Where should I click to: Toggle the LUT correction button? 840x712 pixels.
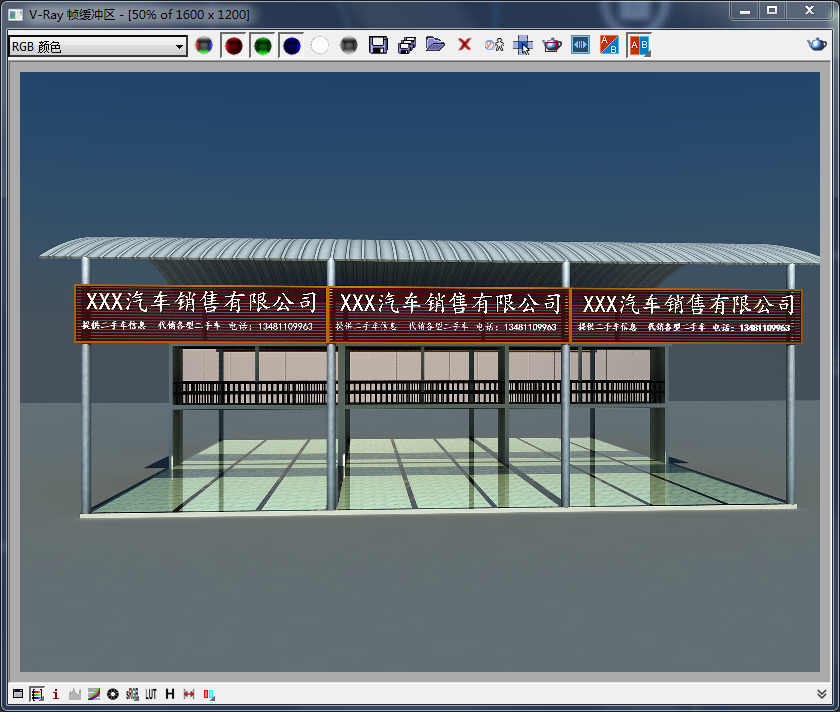(151, 694)
